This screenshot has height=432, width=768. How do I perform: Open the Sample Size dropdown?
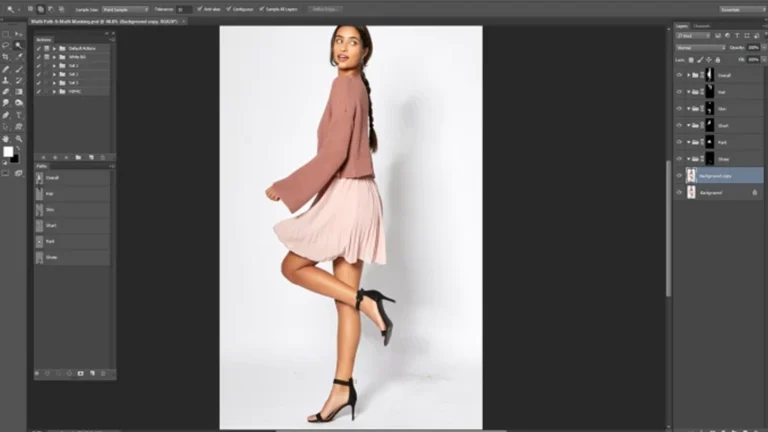(124, 9)
